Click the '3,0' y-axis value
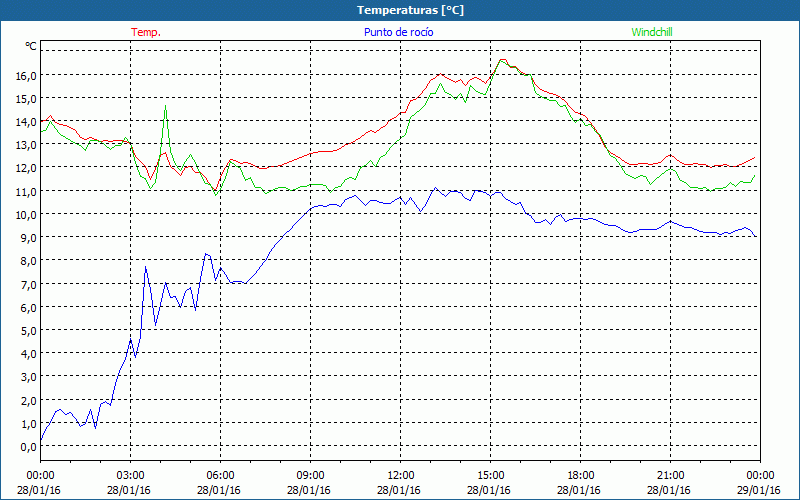 [x=29, y=377]
